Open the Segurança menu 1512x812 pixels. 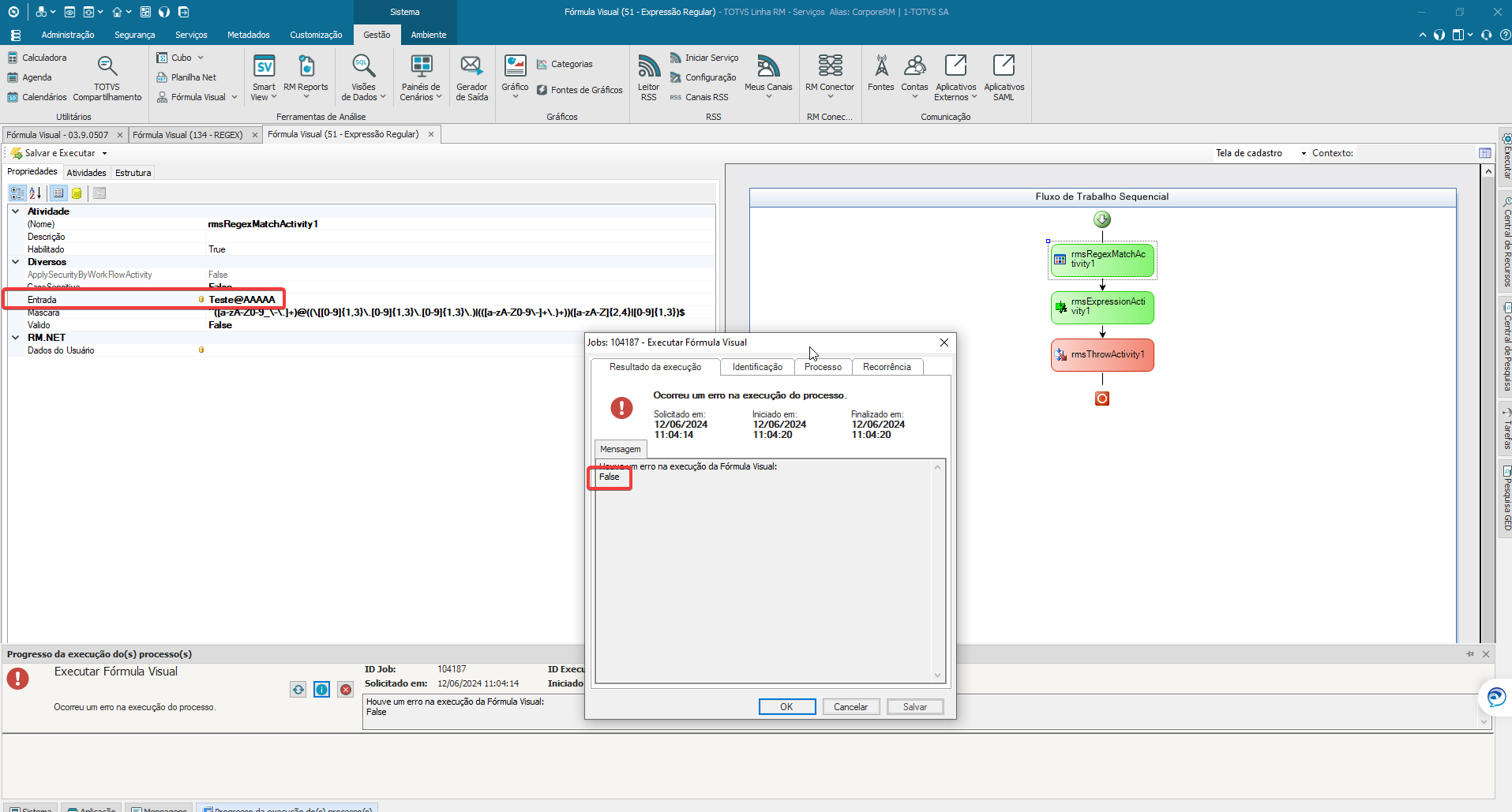point(135,35)
